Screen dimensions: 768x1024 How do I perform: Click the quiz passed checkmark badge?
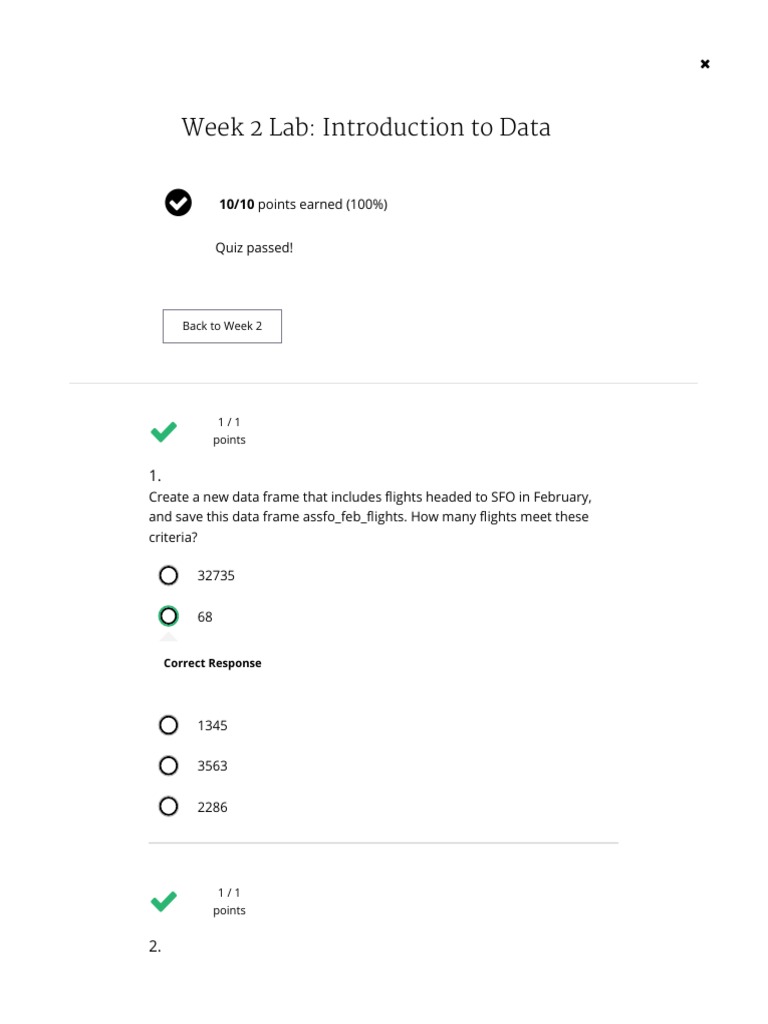coord(178,203)
